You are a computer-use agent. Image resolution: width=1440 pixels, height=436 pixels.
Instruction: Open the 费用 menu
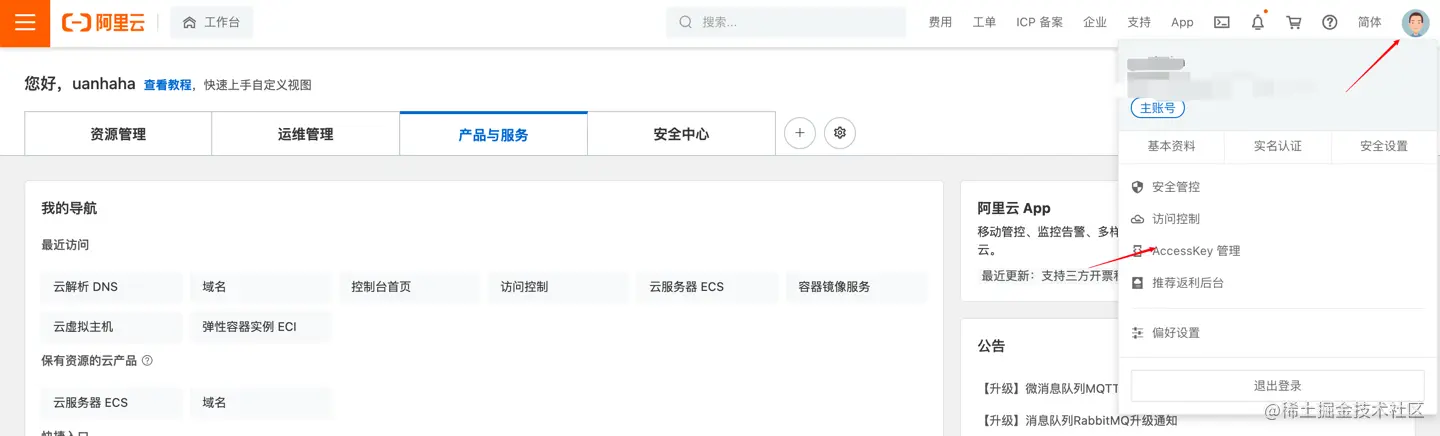pyautogui.click(x=940, y=22)
